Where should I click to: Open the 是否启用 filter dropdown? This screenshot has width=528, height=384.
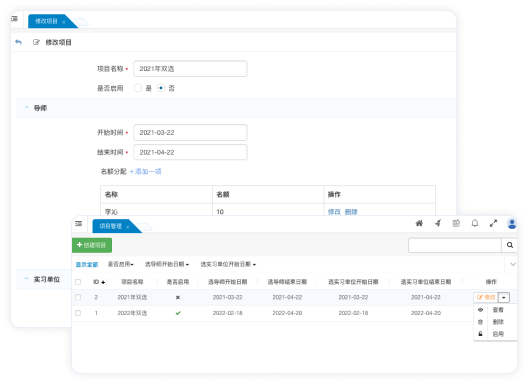point(121,264)
